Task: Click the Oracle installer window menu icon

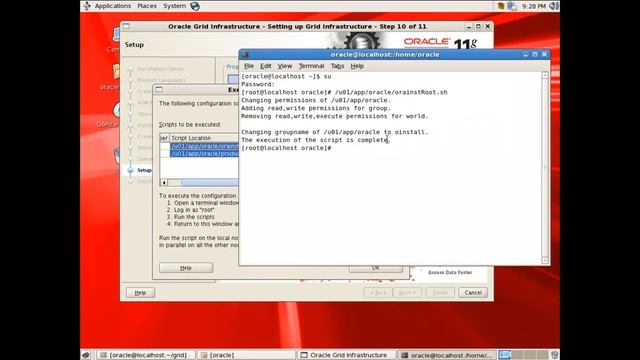Action: pyautogui.click(x=126, y=26)
